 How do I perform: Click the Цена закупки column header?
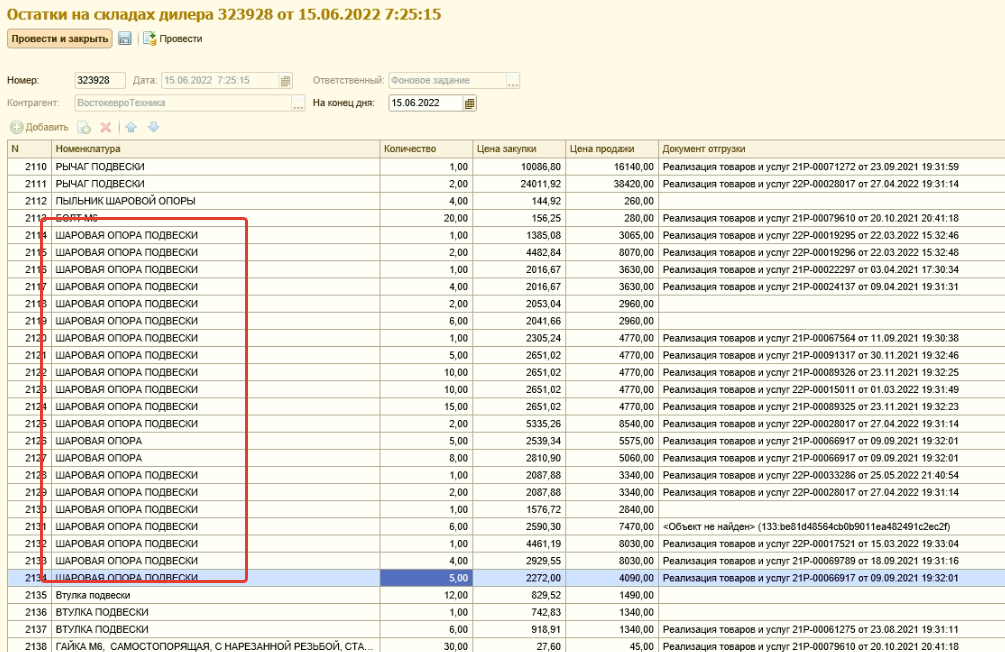(518, 149)
